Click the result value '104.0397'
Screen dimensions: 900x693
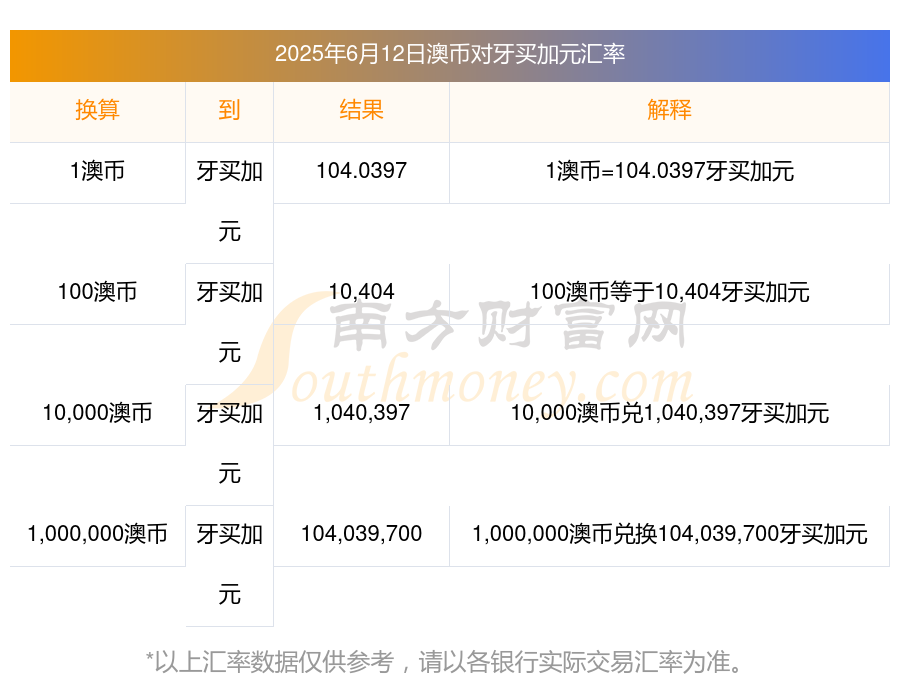(x=361, y=171)
